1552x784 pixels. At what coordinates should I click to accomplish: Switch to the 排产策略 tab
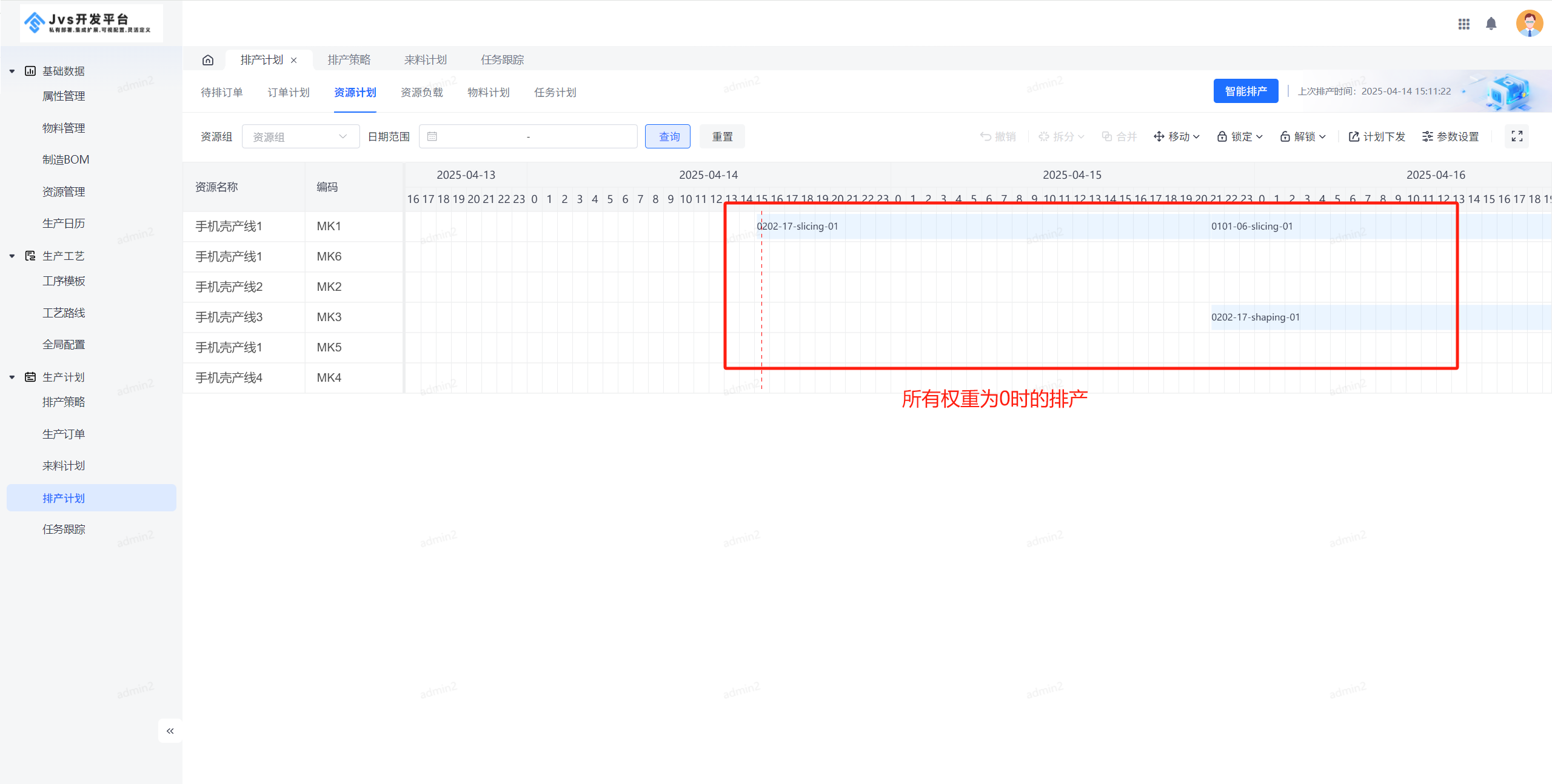(x=349, y=59)
